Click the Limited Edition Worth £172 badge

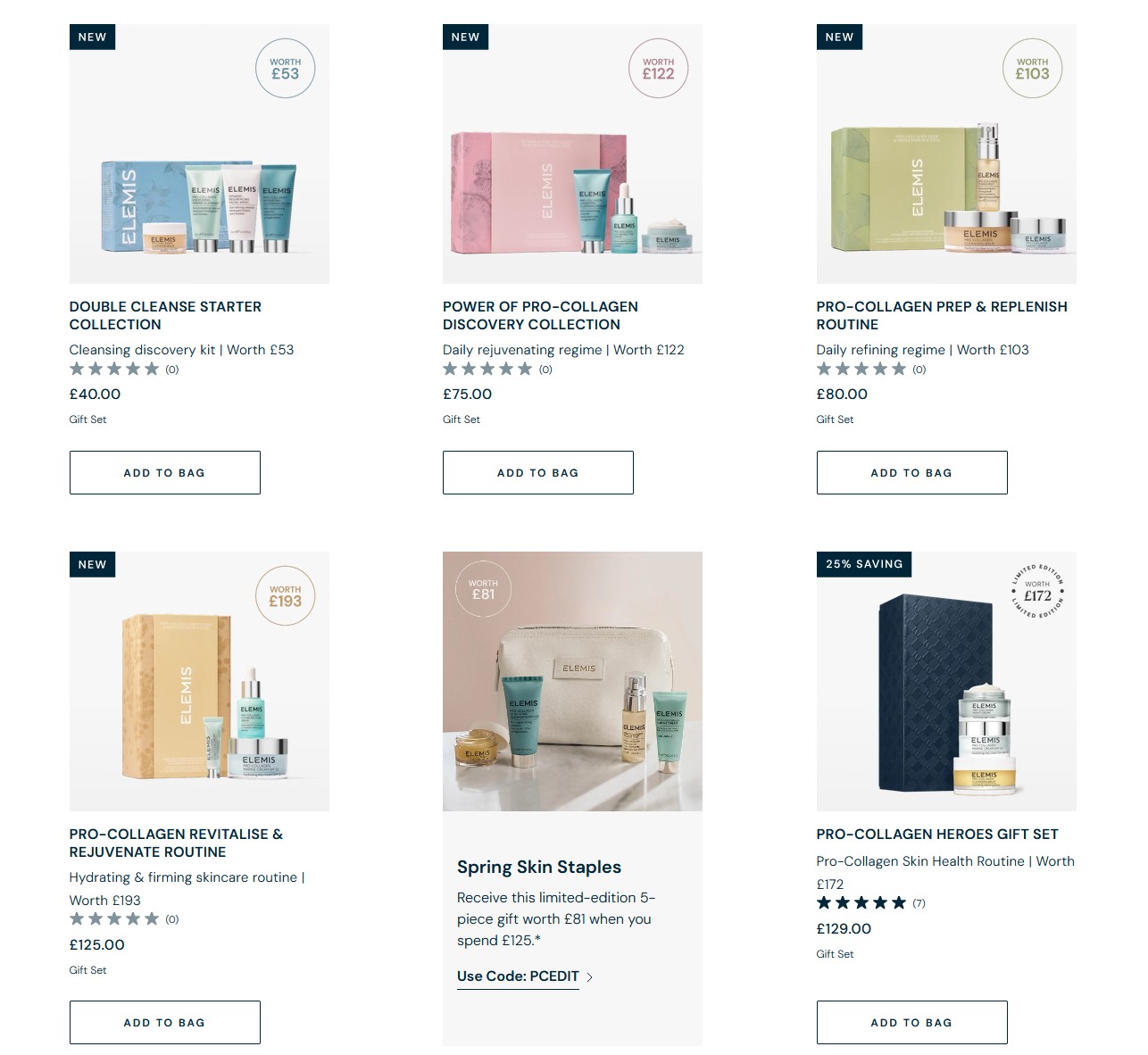click(x=1037, y=591)
